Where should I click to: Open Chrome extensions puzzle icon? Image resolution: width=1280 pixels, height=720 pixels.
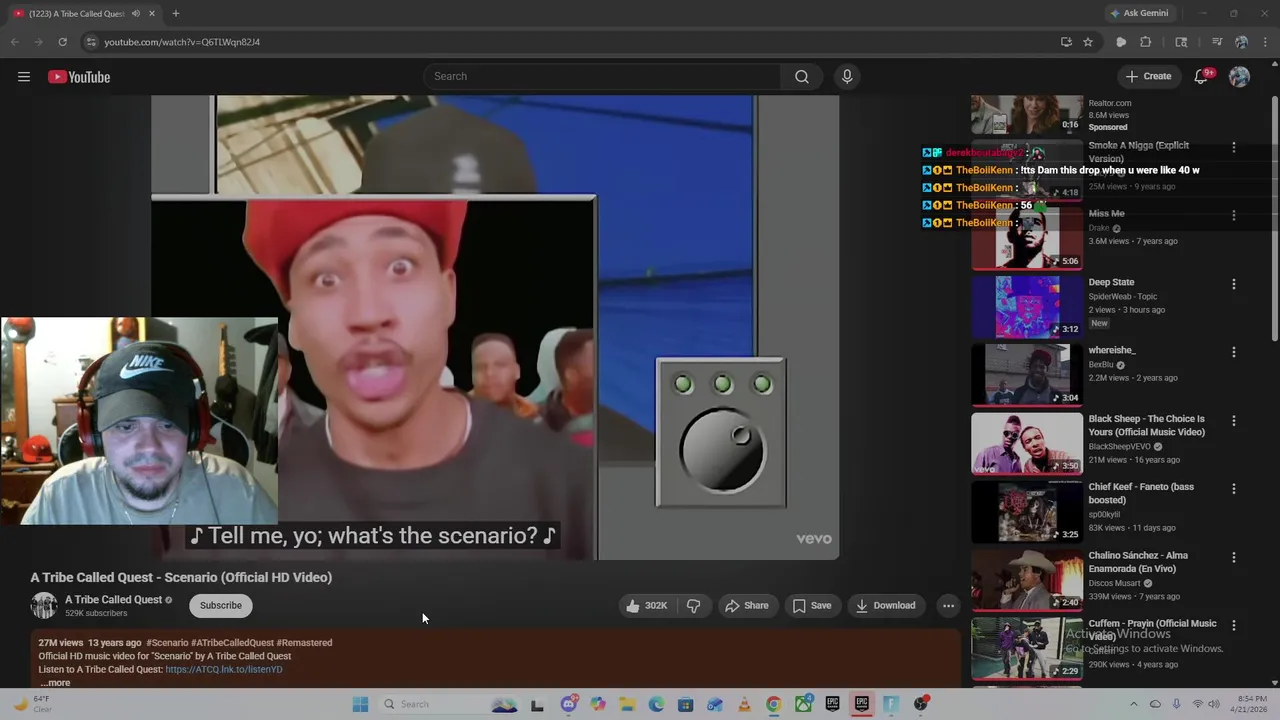tap(1146, 42)
